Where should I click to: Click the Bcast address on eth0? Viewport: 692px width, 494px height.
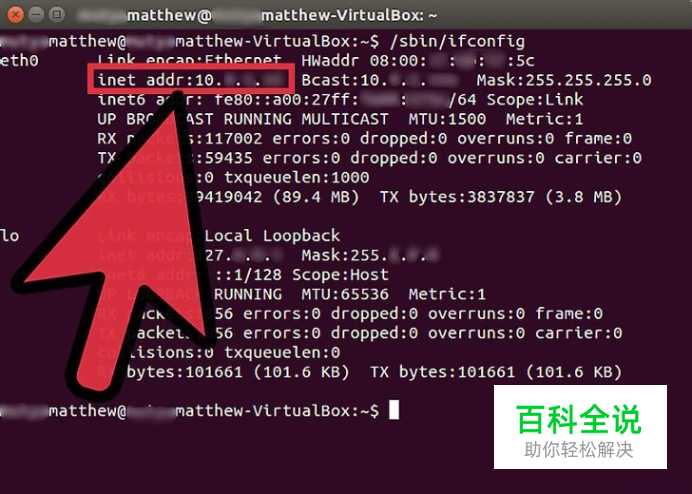pos(380,80)
